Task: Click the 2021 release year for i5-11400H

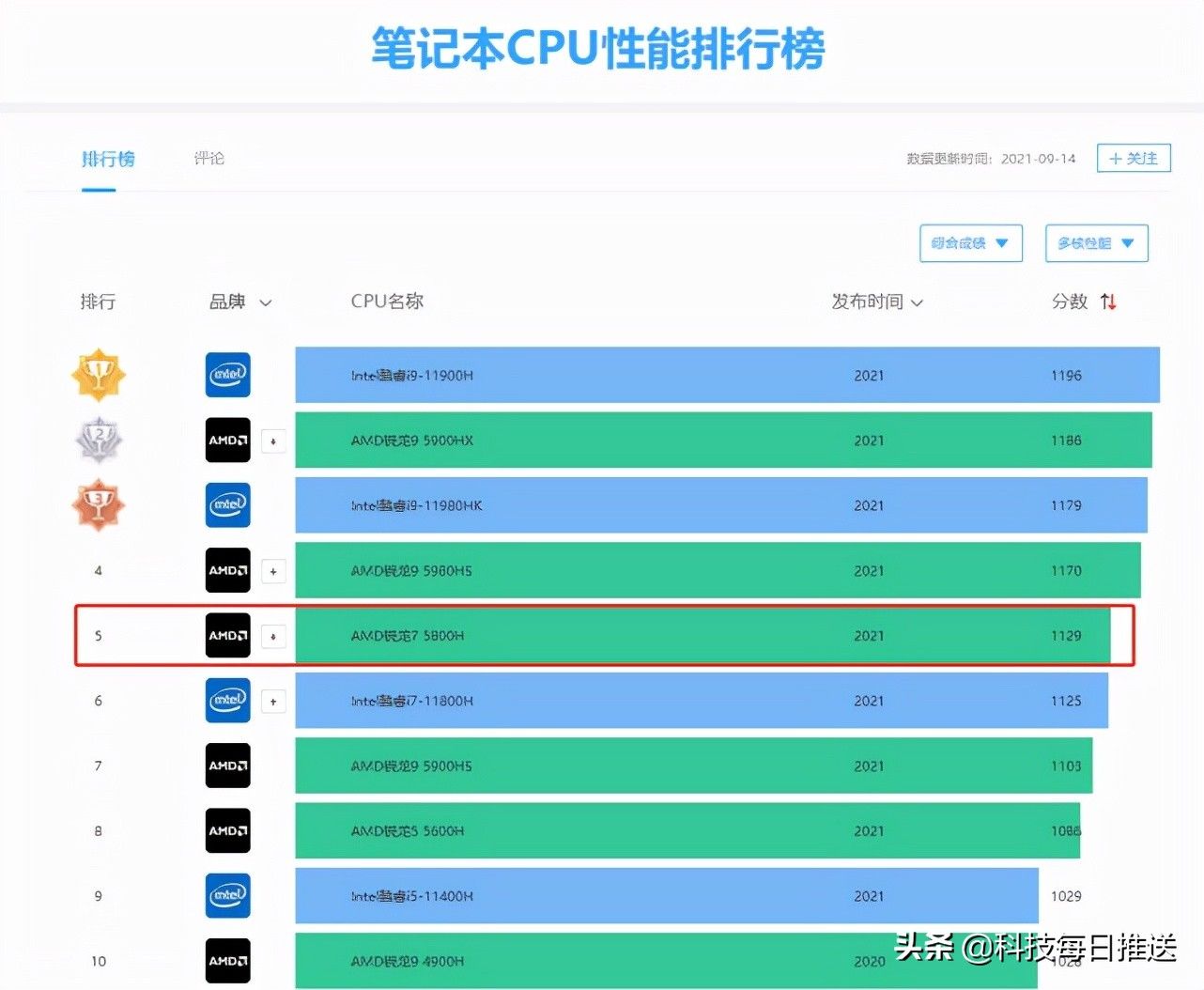Action: tap(870, 896)
